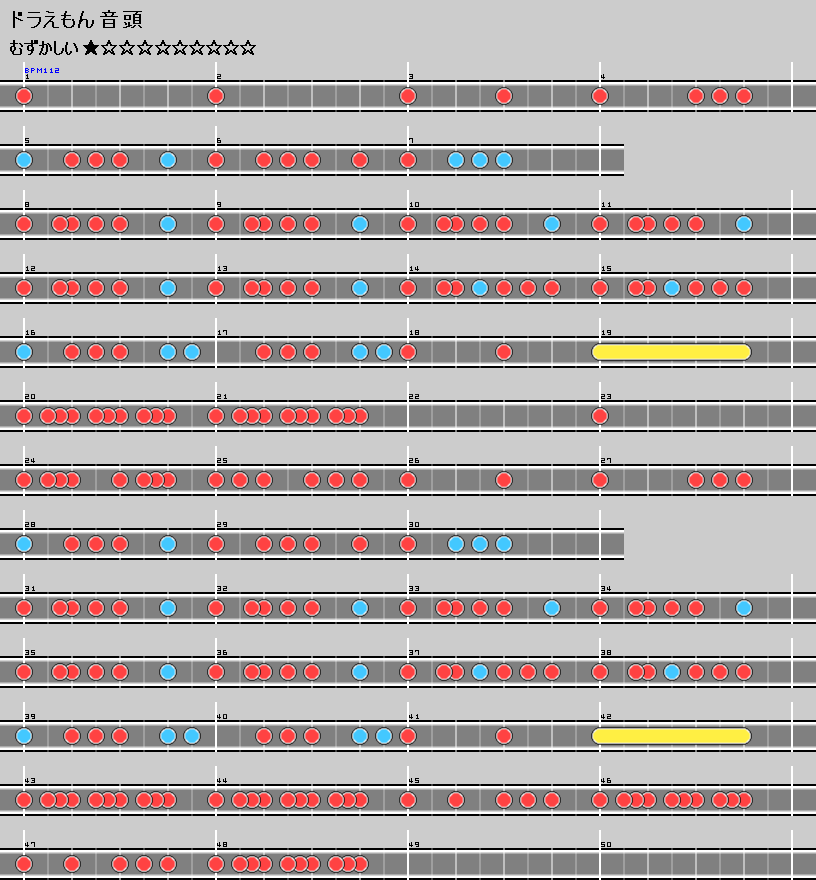Click the blue note starting measure 28
816x880 pixels.
point(24,544)
